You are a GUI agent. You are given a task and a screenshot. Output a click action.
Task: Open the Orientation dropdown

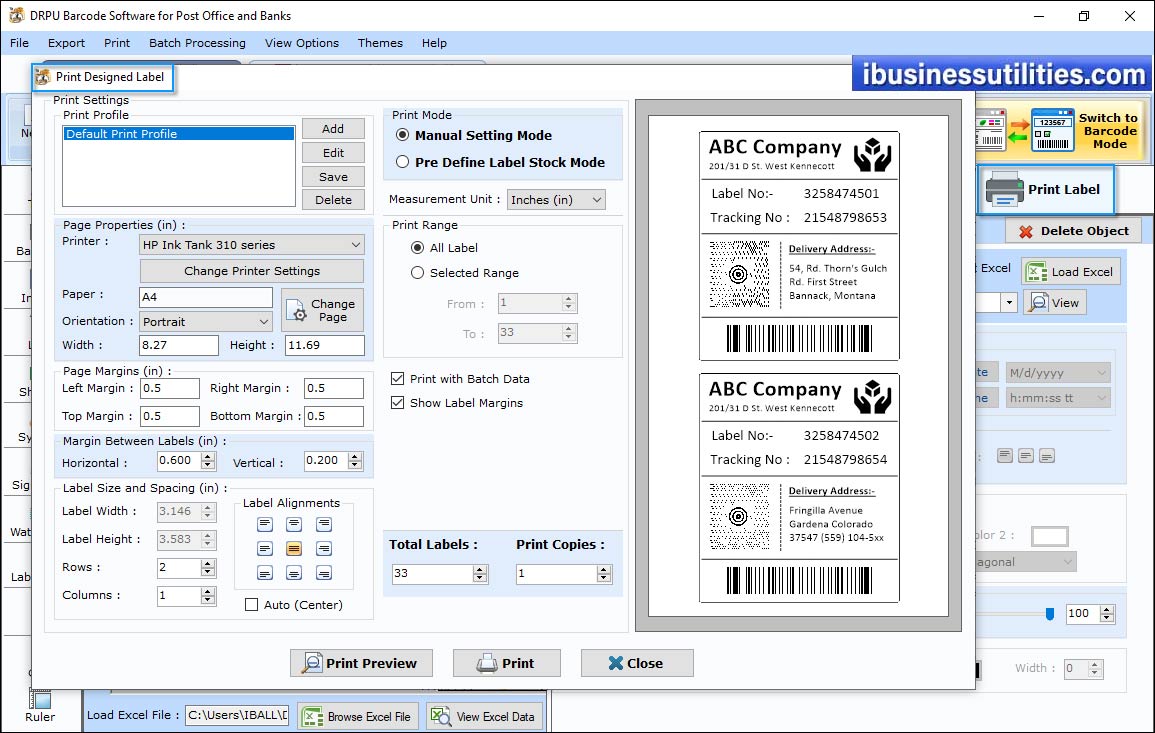coord(206,322)
